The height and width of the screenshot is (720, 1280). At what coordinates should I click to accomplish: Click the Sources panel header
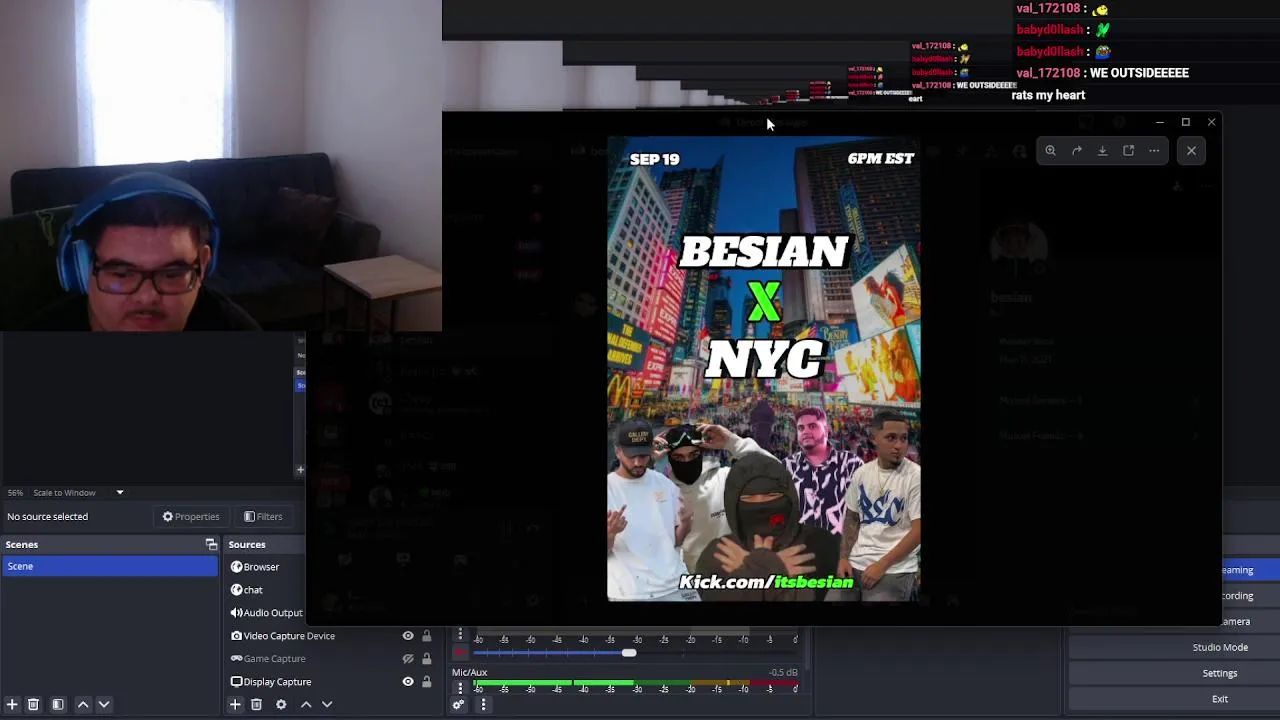[x=265, y=545]
